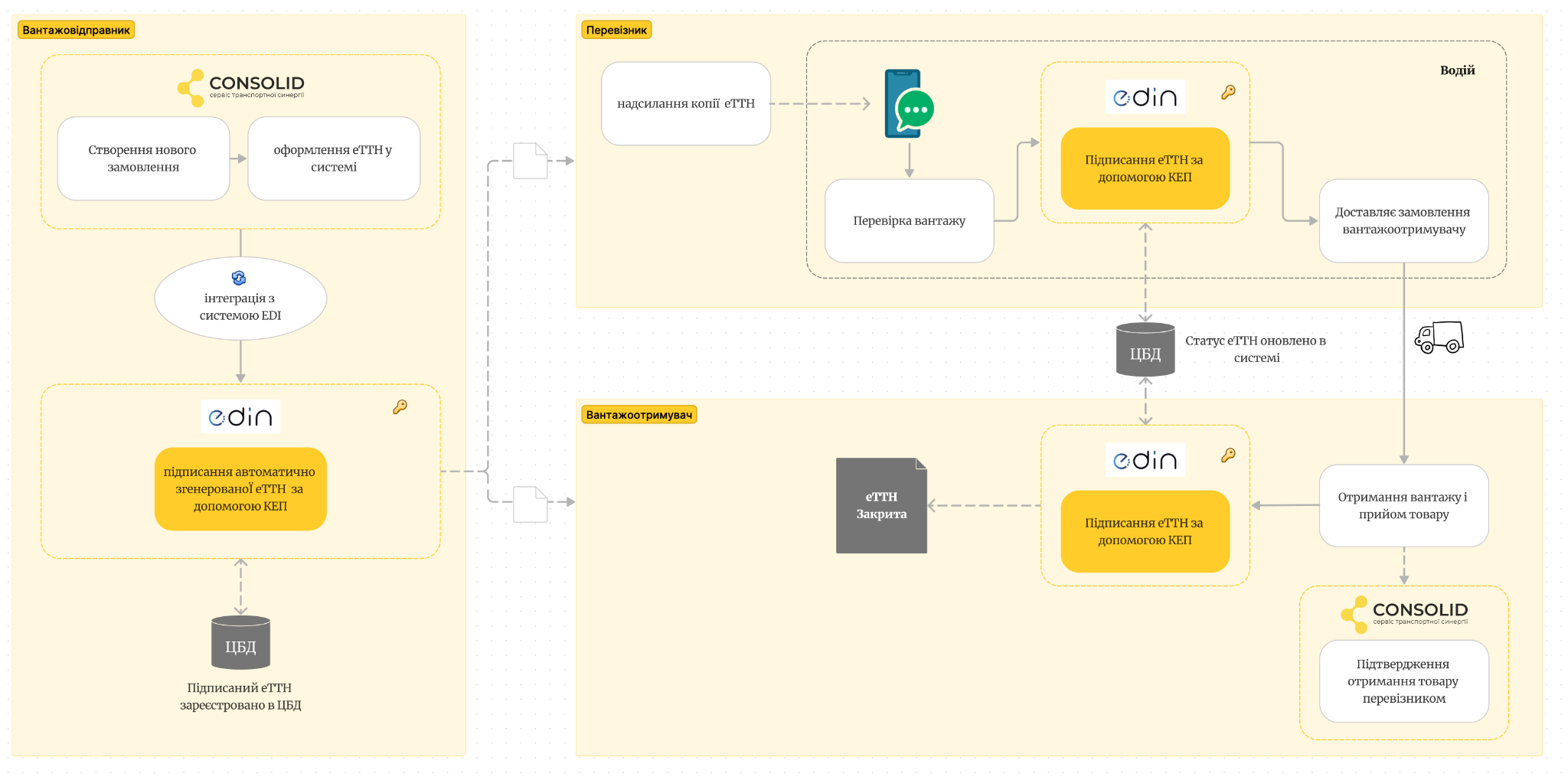Screen dimensions: 1568x780
Task: Click the phone with chat bubble icon
Action: (x=908, y=104)
